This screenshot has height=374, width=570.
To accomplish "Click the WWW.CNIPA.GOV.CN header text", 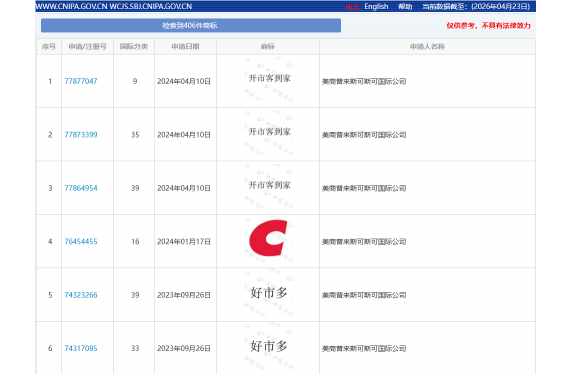I will (72, 7).
